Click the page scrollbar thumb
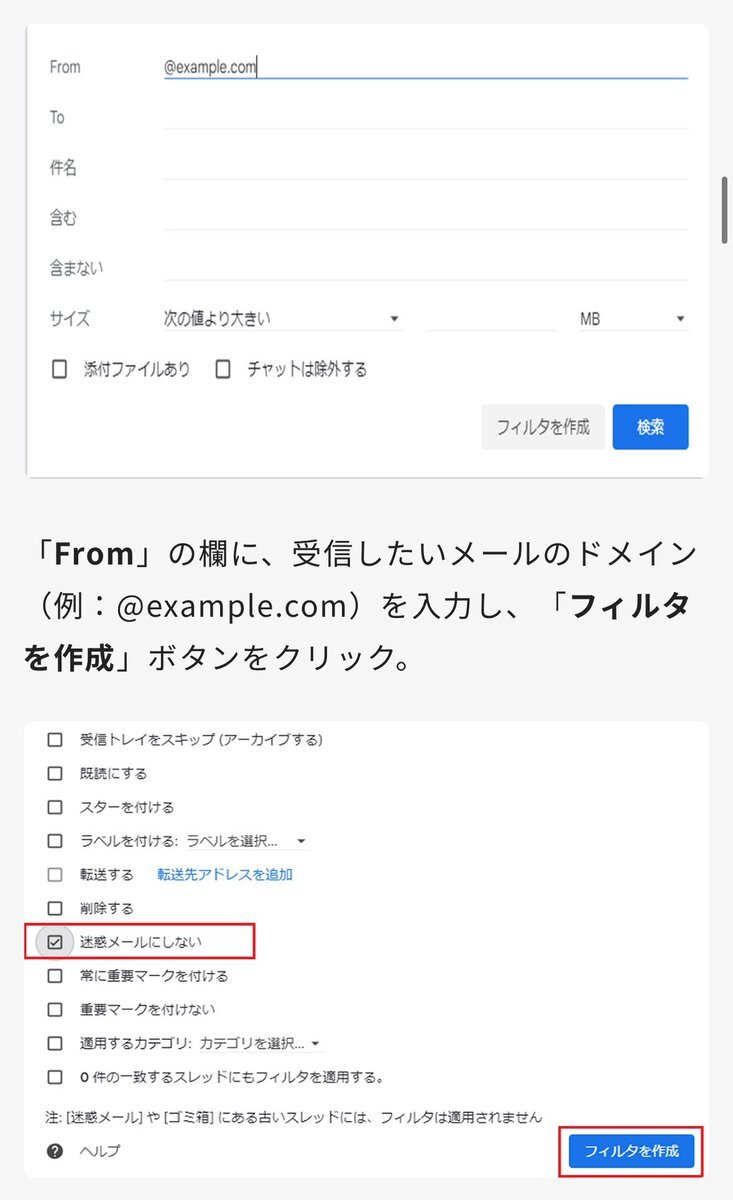The height and width of the screenshot is (1200, 733). (x=725, y=210)
